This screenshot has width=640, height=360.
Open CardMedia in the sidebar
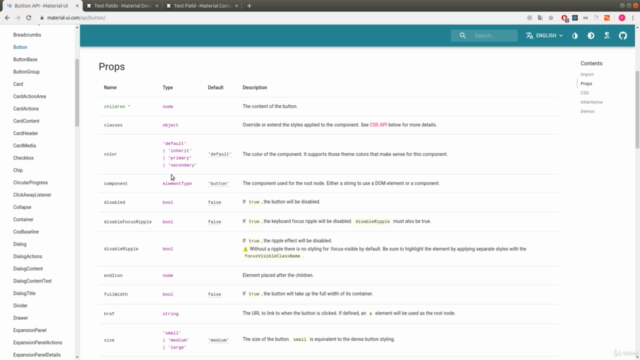pos(24,145)
